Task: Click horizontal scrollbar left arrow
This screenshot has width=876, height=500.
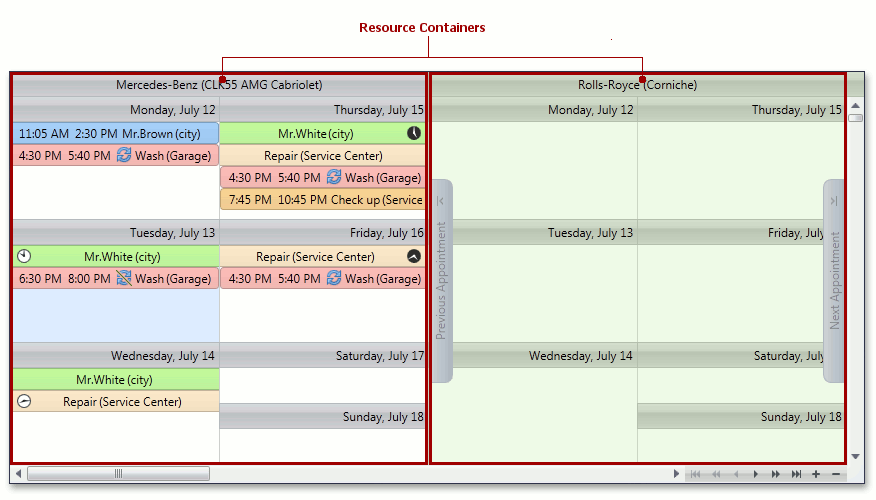Action: (18, 474)
